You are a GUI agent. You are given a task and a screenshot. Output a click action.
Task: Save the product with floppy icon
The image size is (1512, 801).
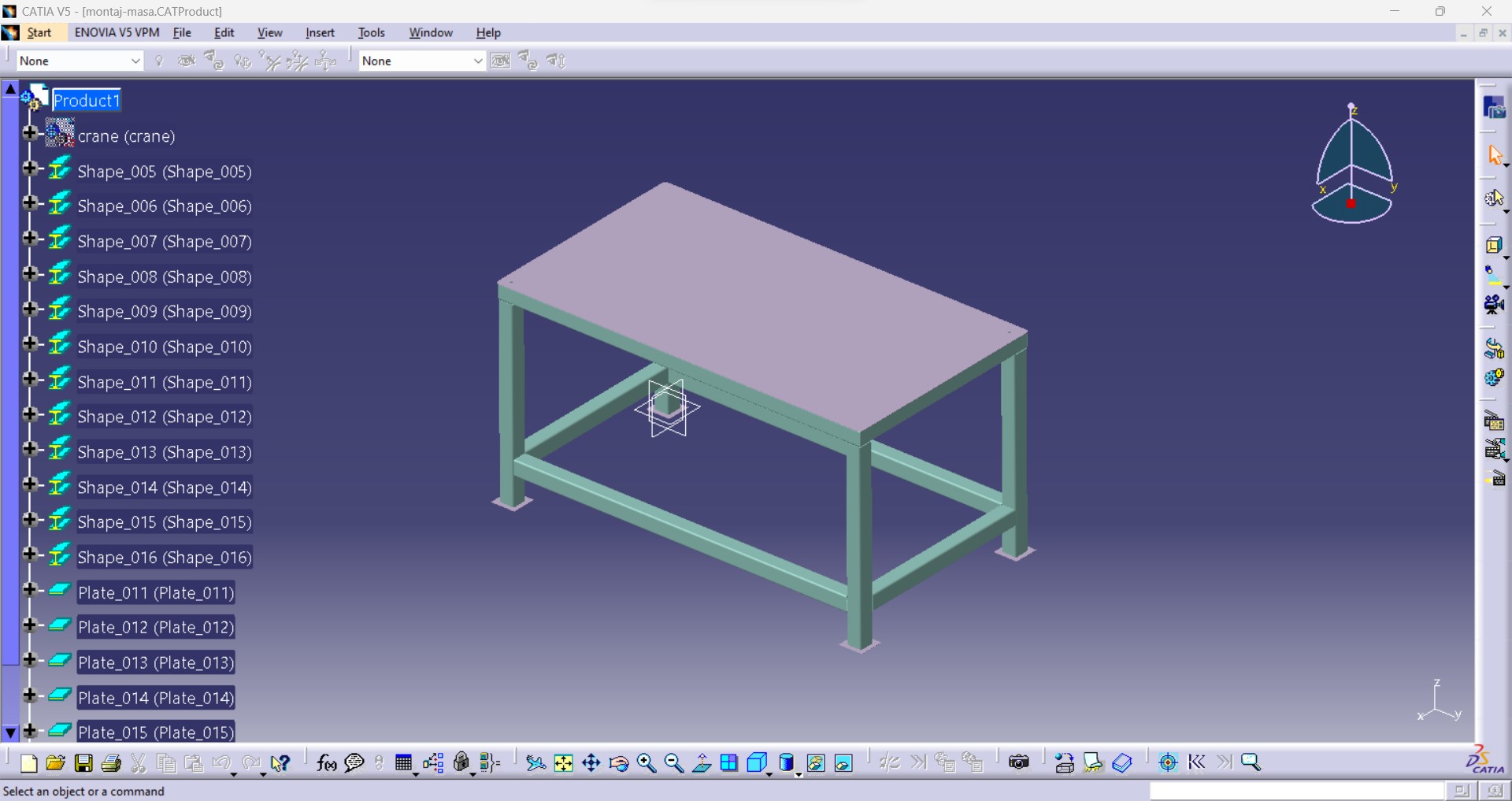(x=83, y=762)
